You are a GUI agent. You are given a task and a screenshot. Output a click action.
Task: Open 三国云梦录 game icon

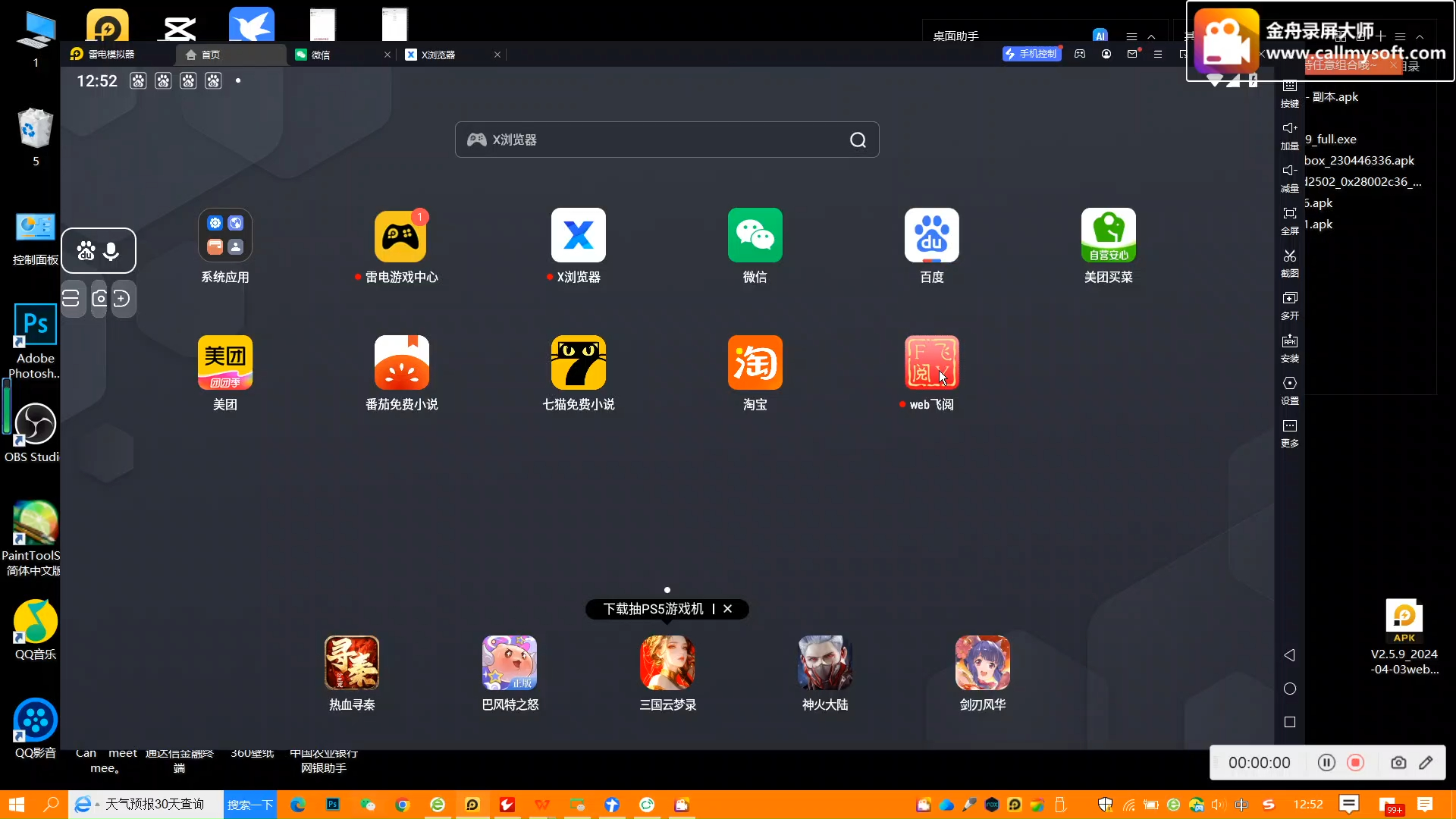tap(667, 663)
